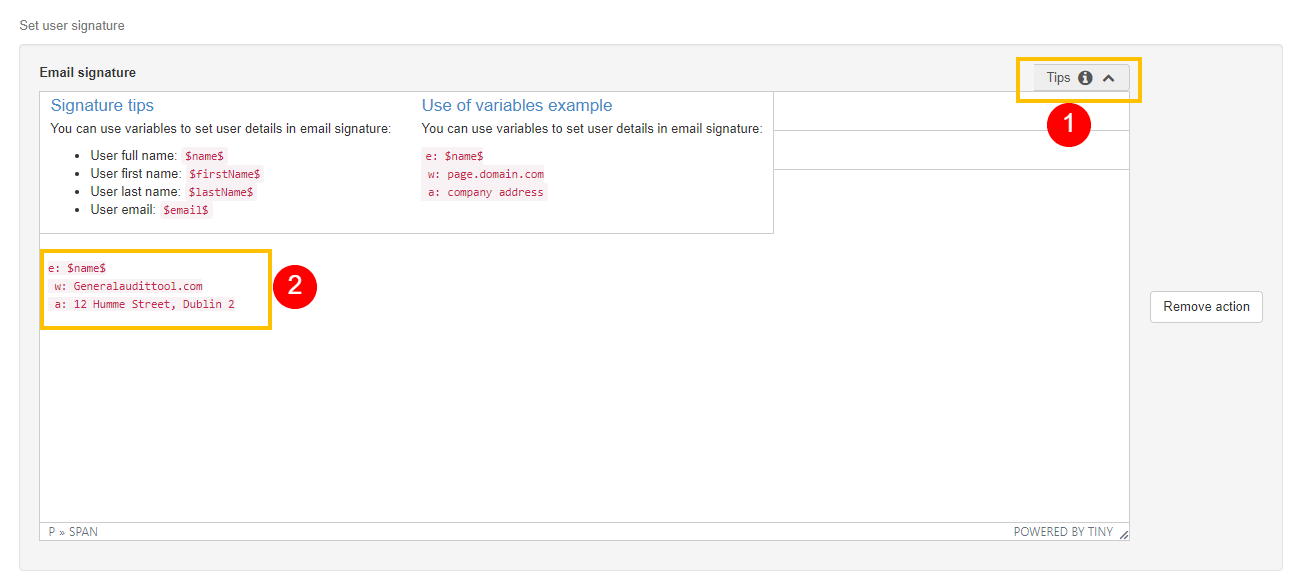Collapse tips using the up chevron
Image resolution: width=1289 pixels, height=587 pixels.
[x=1108, y=78]
